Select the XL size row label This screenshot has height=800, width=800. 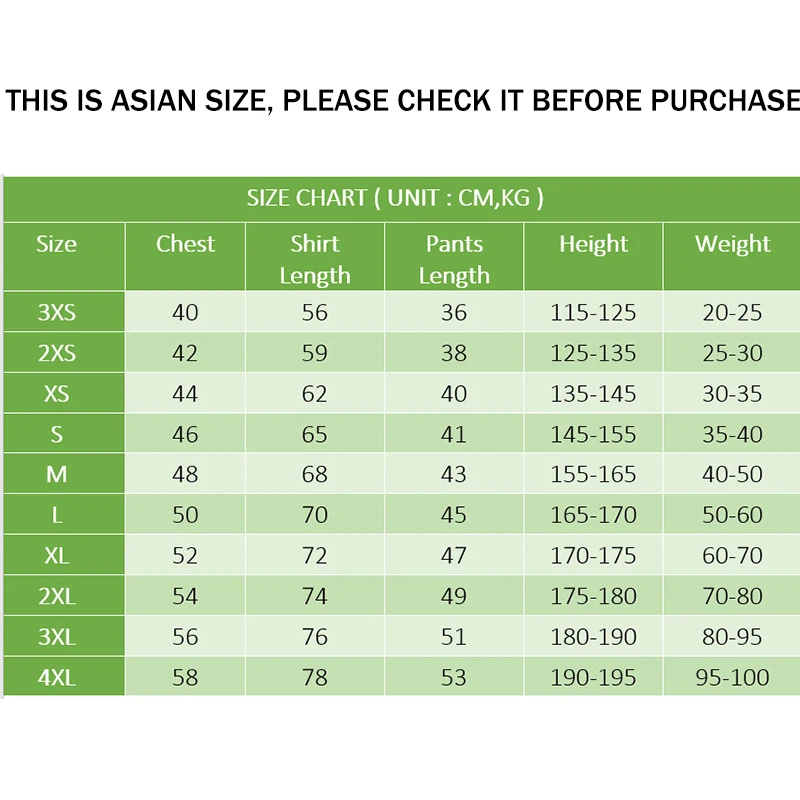tap(56, 556)
